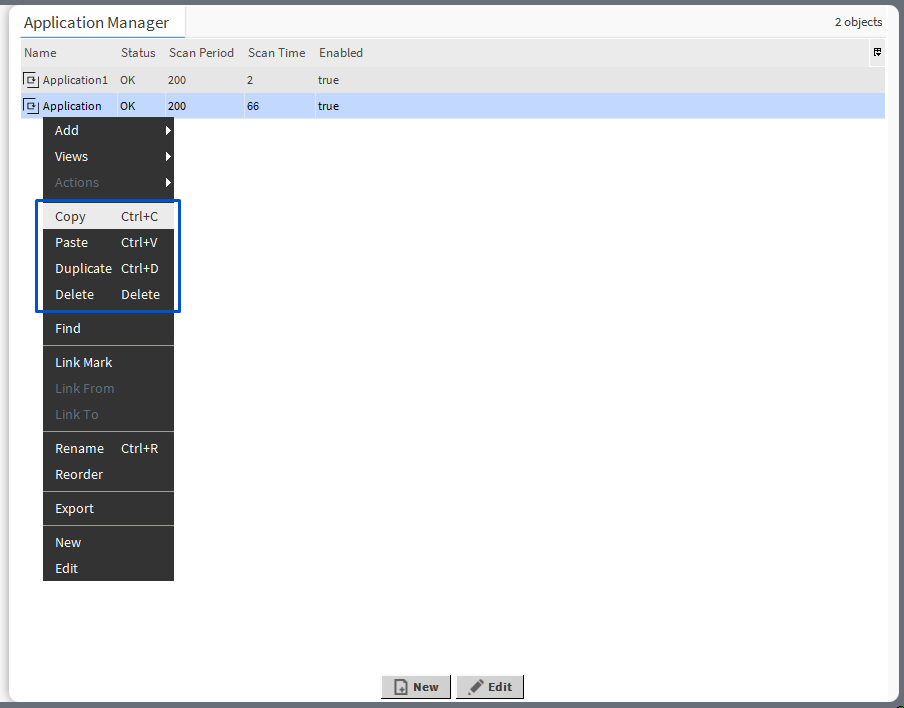Click the pencil icon on the Edit button
The image size is (904, 708).
475,687
